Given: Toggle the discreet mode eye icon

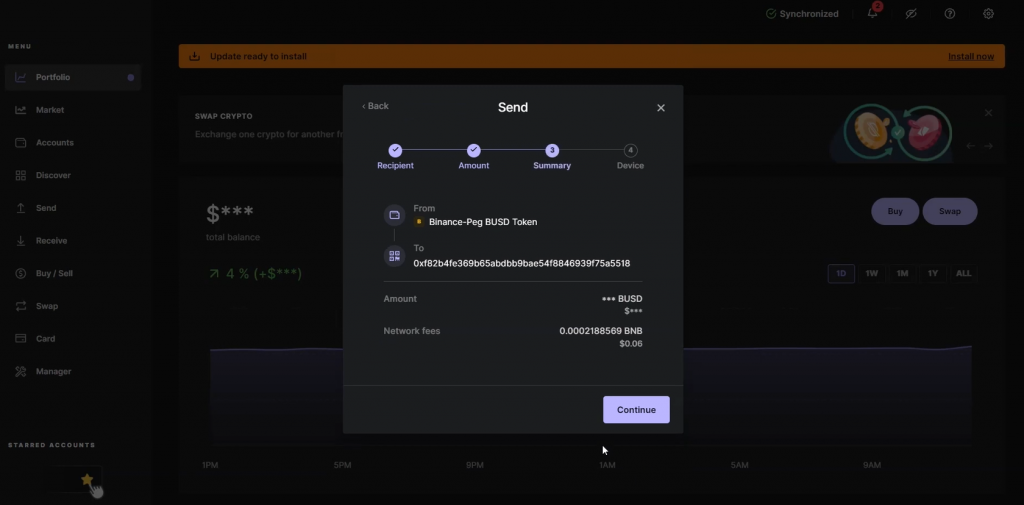Looking at the screenshot, I should click(911, 14).
